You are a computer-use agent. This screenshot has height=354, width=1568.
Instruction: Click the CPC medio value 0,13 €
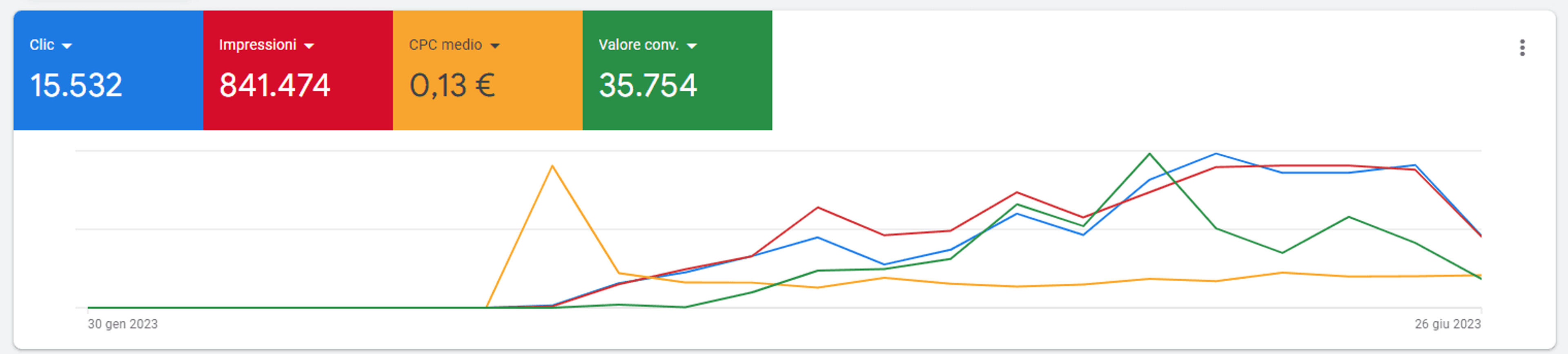point(452,85)
